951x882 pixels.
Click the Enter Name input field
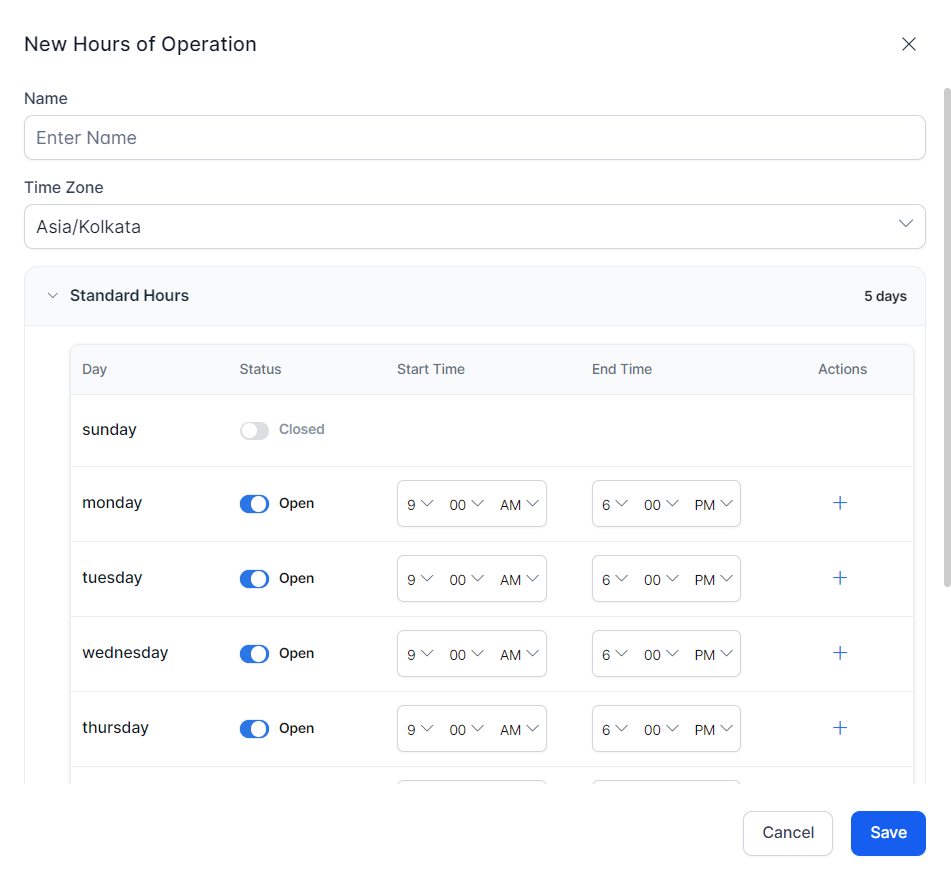[474, 138]
